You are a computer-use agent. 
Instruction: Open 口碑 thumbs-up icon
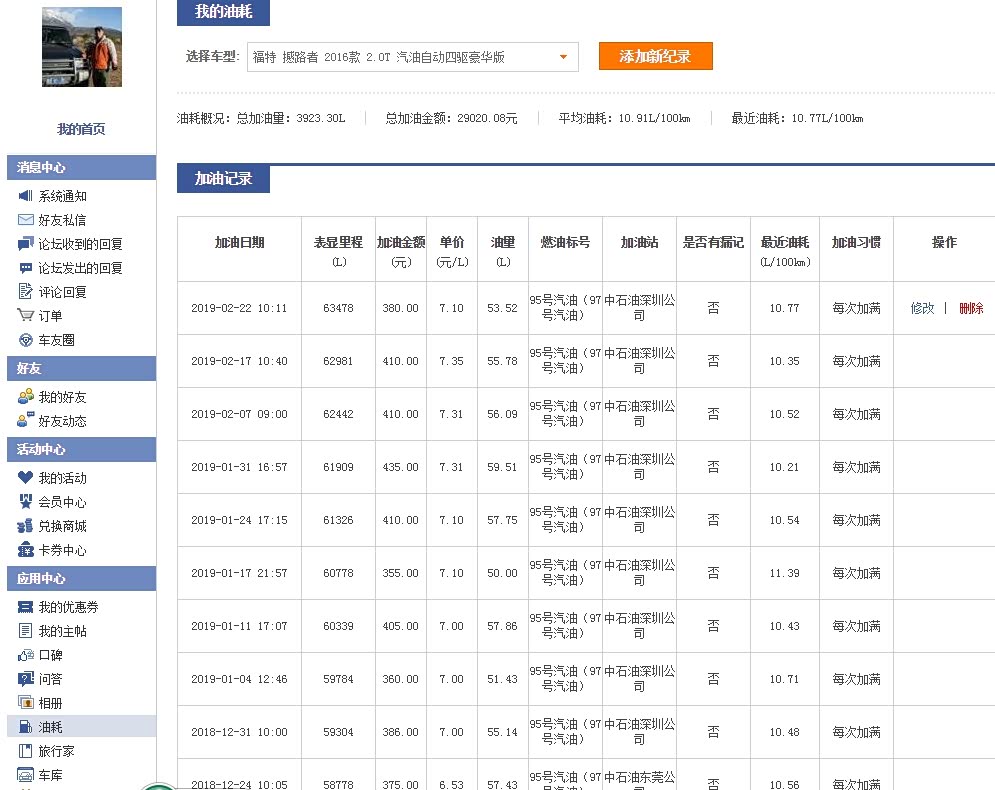click(x=26, y=655)
